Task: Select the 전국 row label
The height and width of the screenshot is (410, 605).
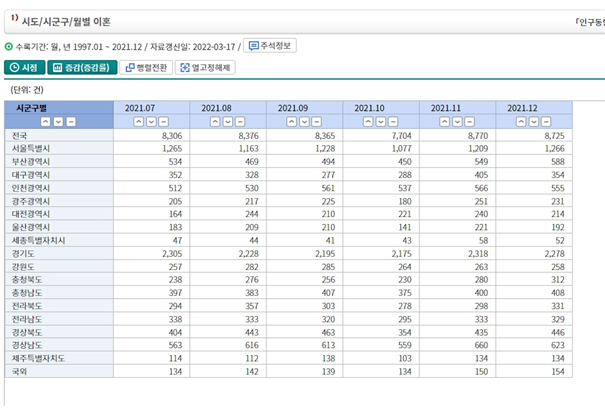Action: tap(19, 135)
